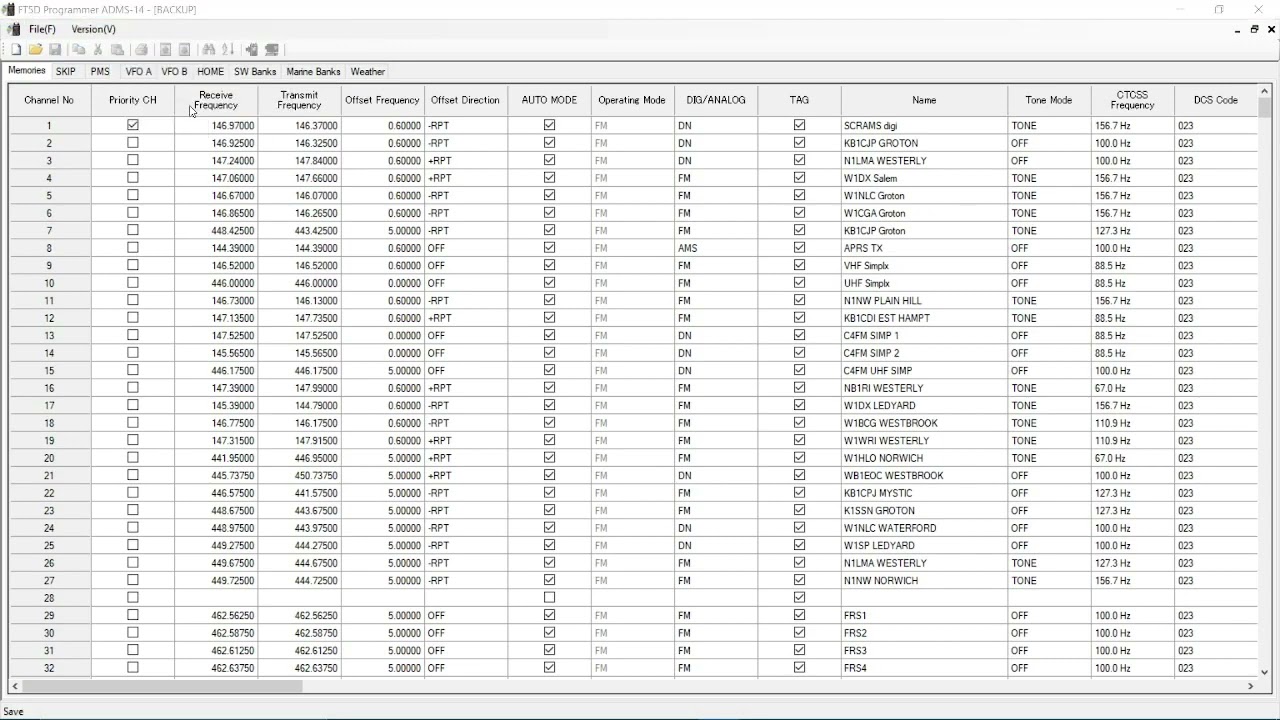Select the name cell SCRAMS digi

click(x=924, y=126)
